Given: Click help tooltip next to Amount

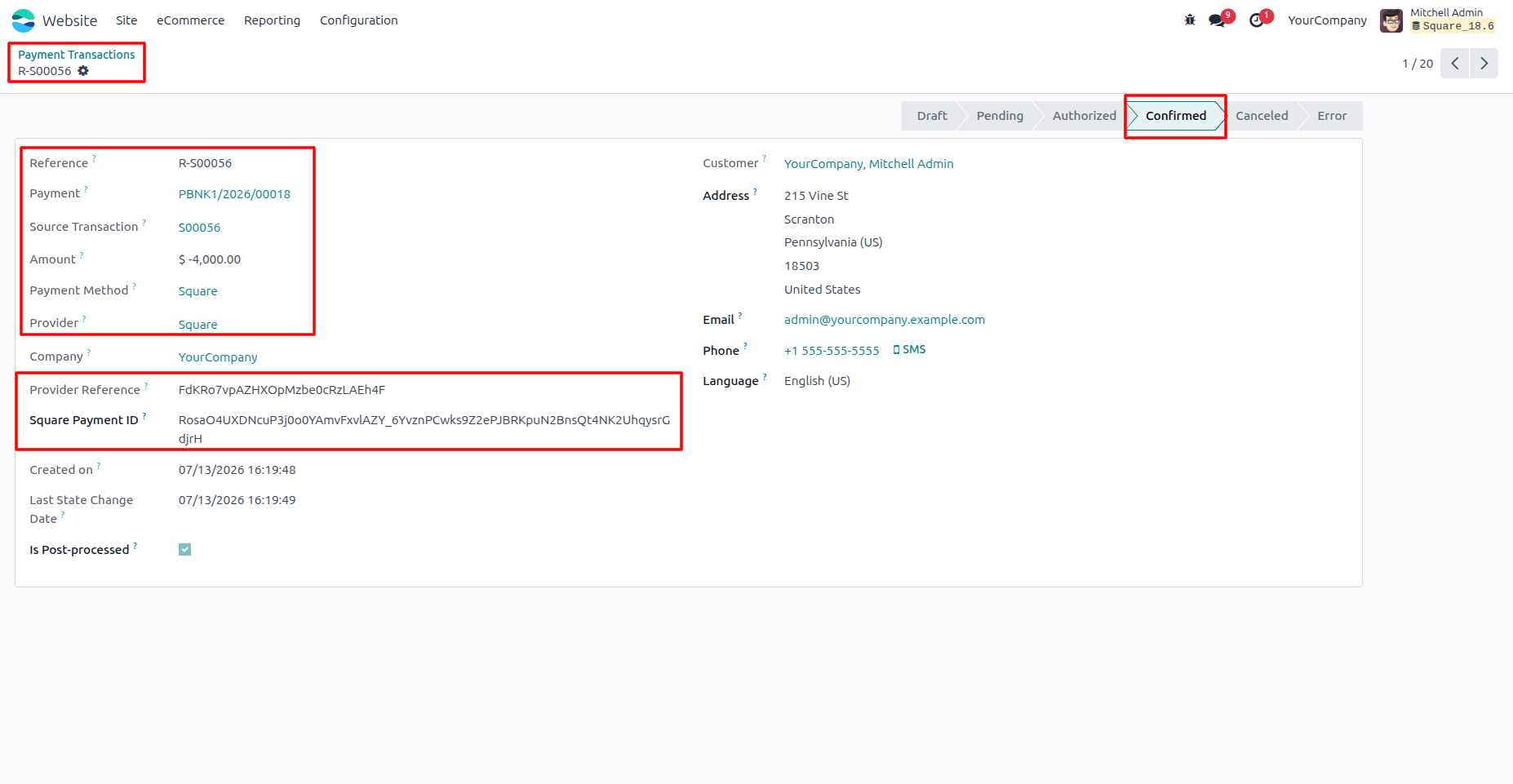Looking at the screenshot, I should tap(82, 255).
